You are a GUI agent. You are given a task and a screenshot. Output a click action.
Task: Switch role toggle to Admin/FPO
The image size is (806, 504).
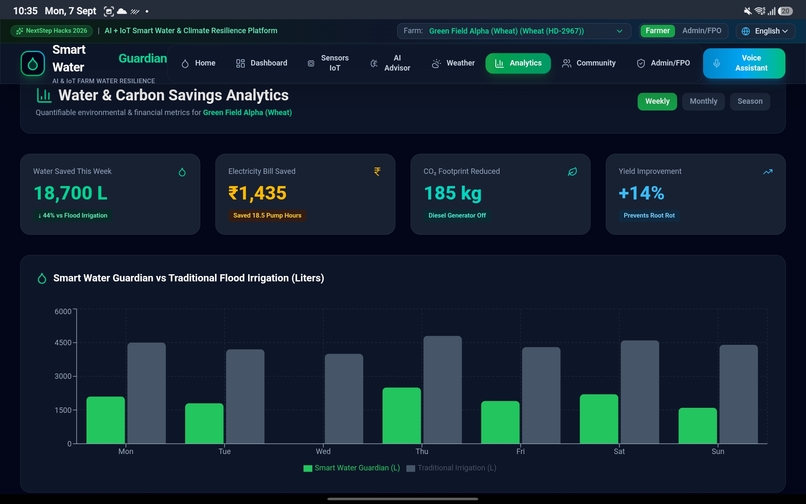pos(702,31)
